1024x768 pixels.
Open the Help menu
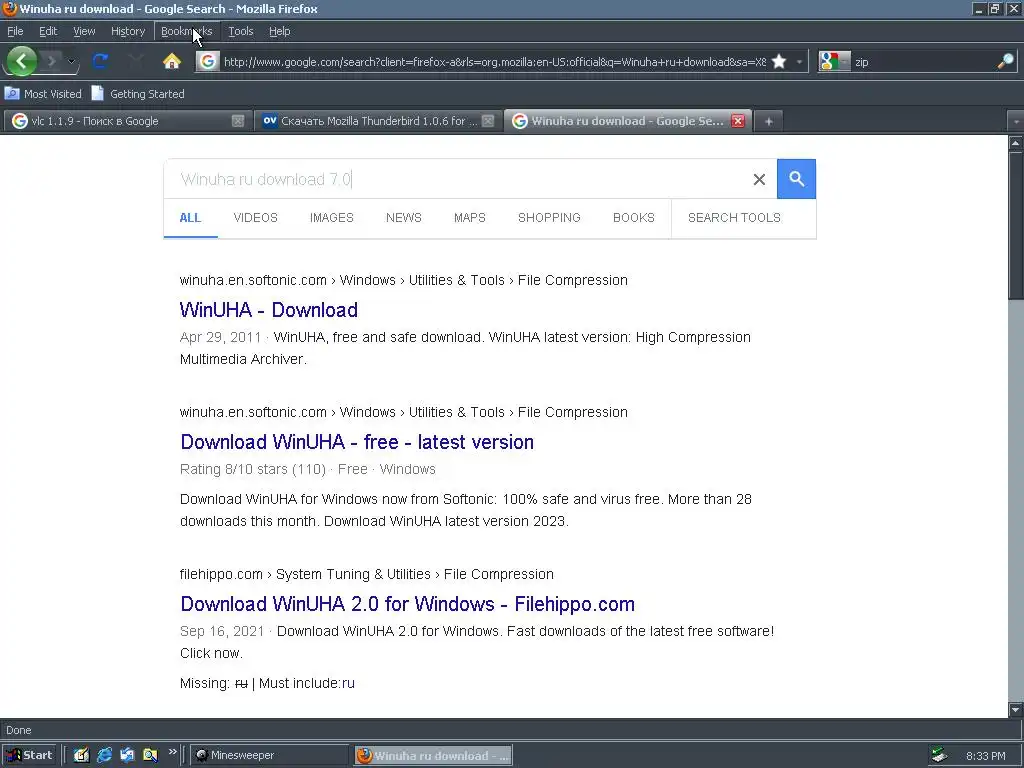click(279, 31)
